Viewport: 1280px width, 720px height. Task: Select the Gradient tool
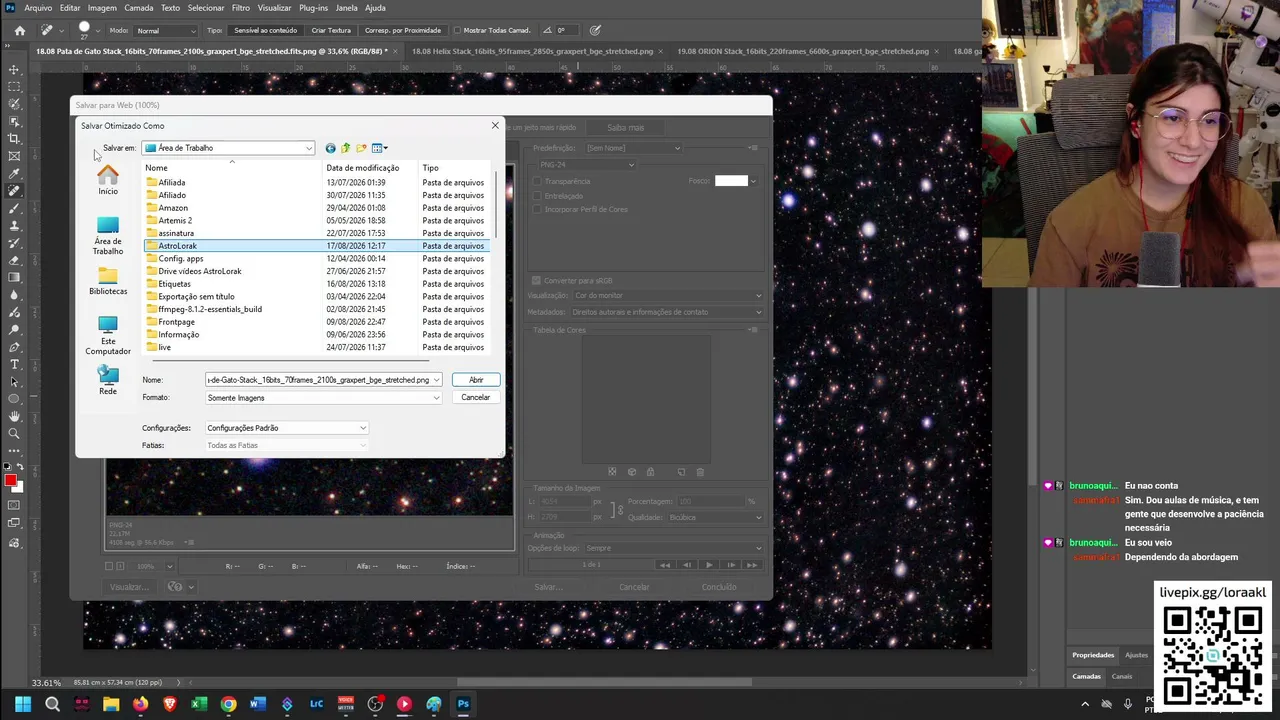[x=14, y=277]
